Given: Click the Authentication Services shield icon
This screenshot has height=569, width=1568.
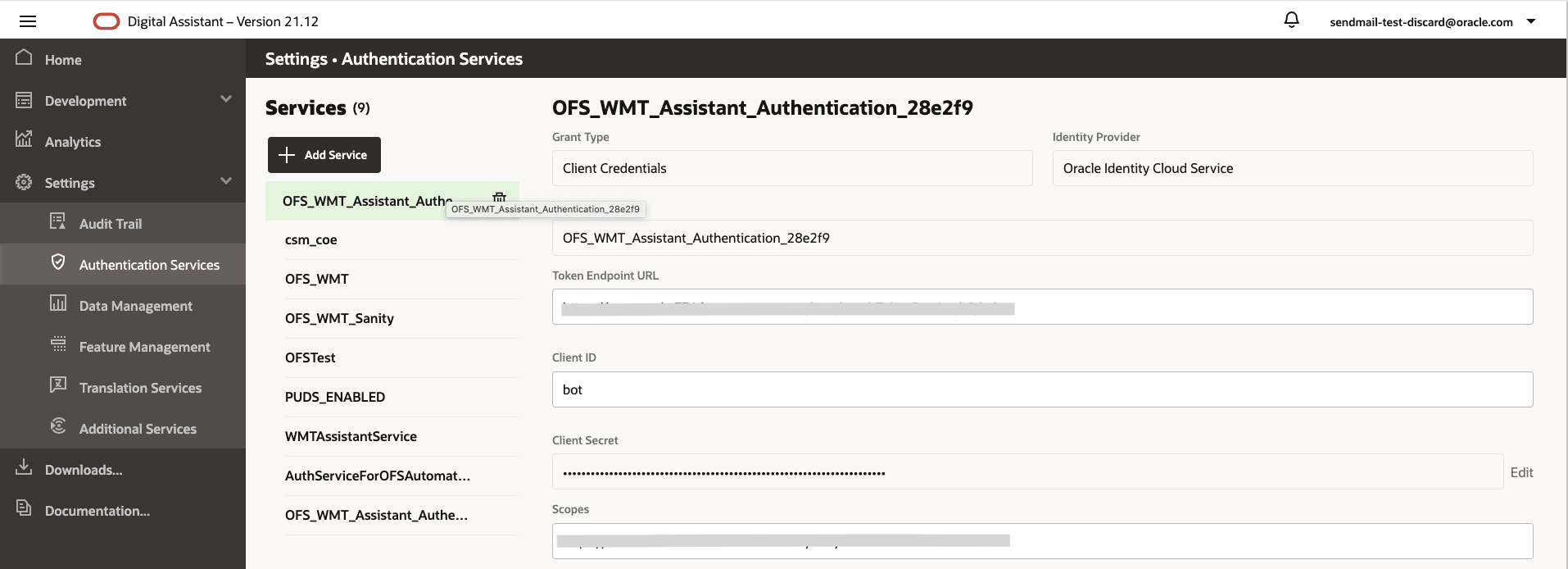Looking at the screenshot, I should pyautogui.click(x=58, y=262).
